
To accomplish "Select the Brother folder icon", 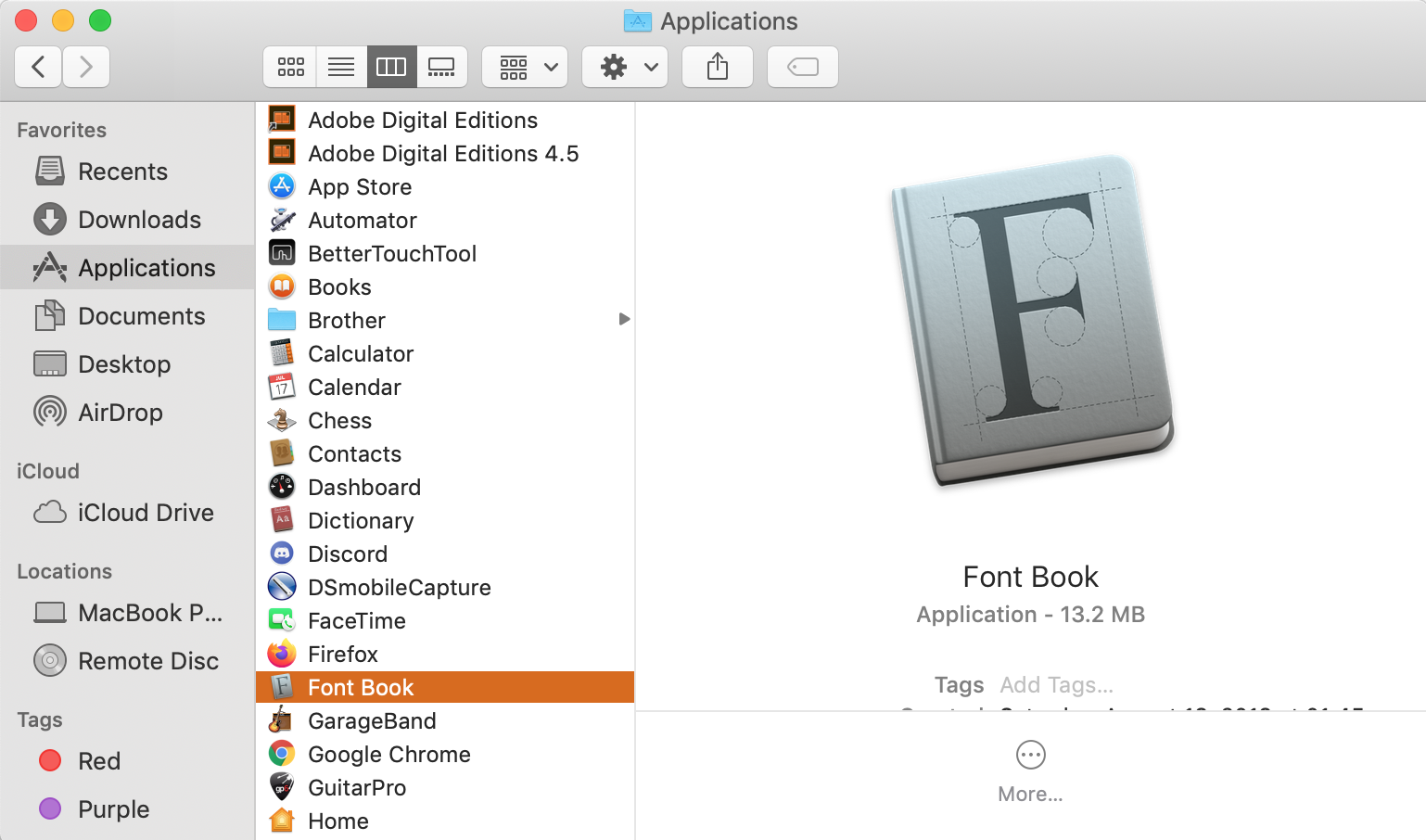I will tap(282, 320).
